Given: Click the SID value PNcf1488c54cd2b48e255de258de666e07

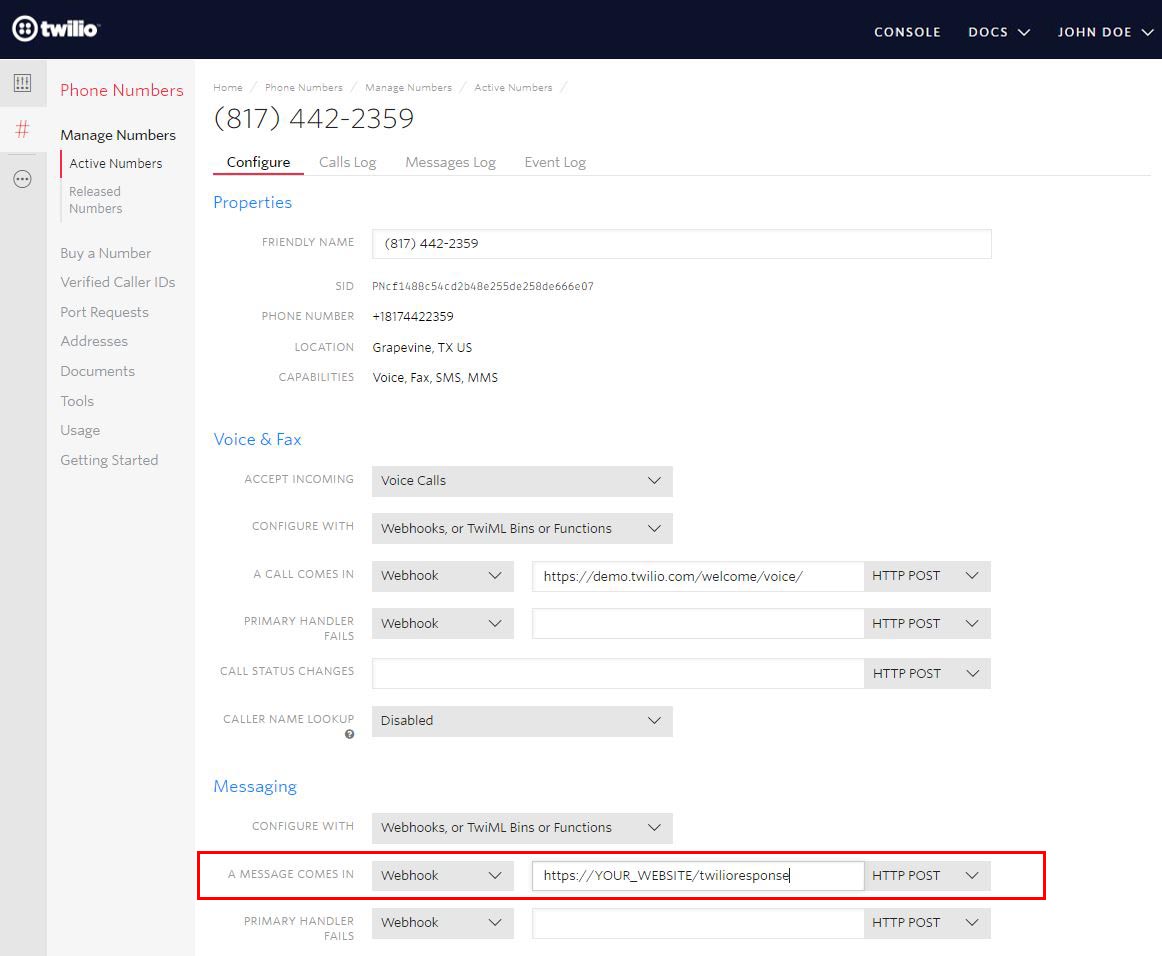Looking at the screenshot, I should [482, 287].
